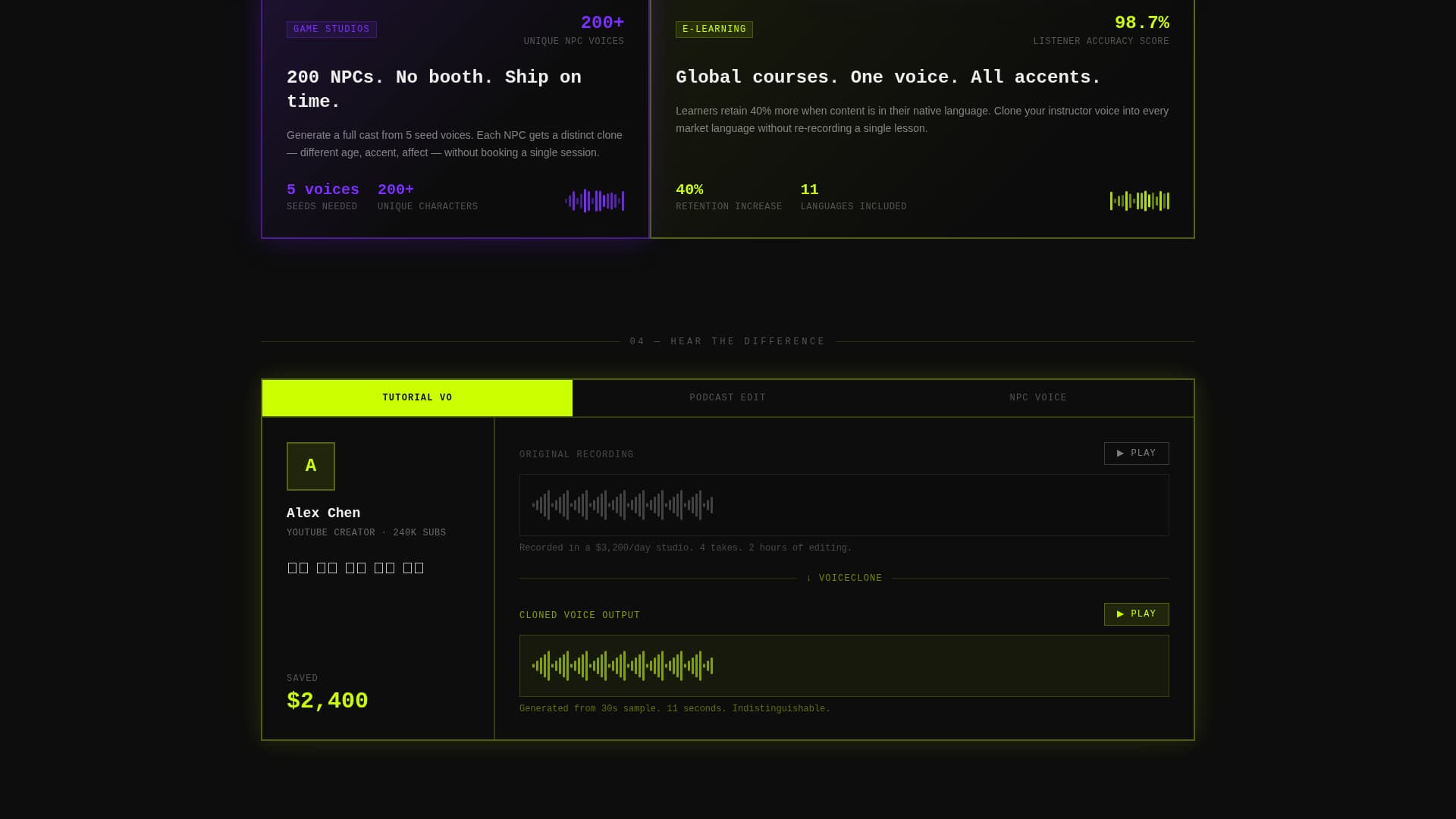
Task: Click the 'Original Recording' label
Action: pos(576,455)
